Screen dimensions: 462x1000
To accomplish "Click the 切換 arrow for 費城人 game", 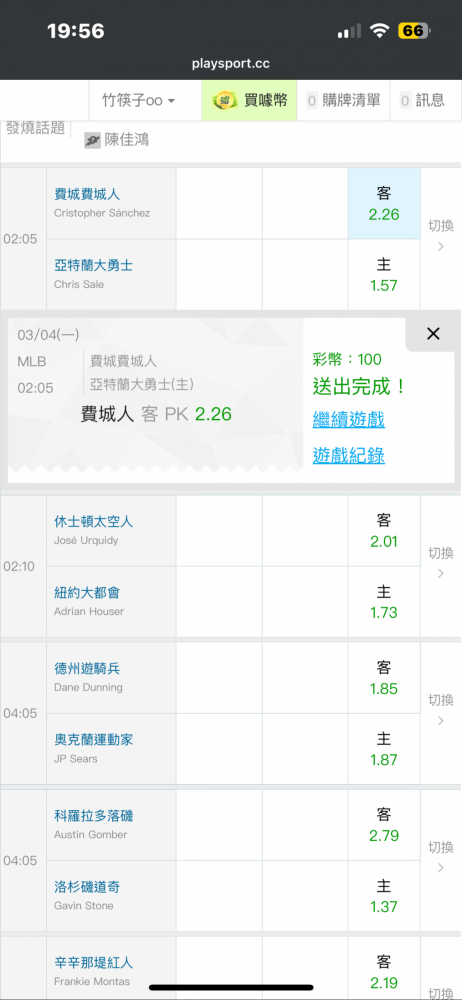I will click(440, 247).
